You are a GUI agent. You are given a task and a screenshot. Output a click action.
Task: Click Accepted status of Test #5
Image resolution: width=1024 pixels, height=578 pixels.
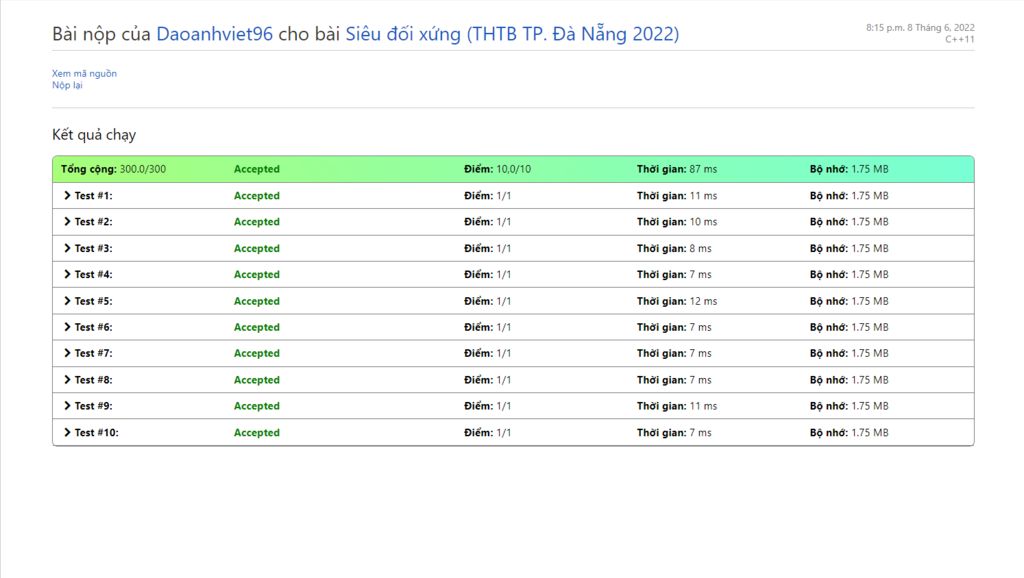(257, 301)
